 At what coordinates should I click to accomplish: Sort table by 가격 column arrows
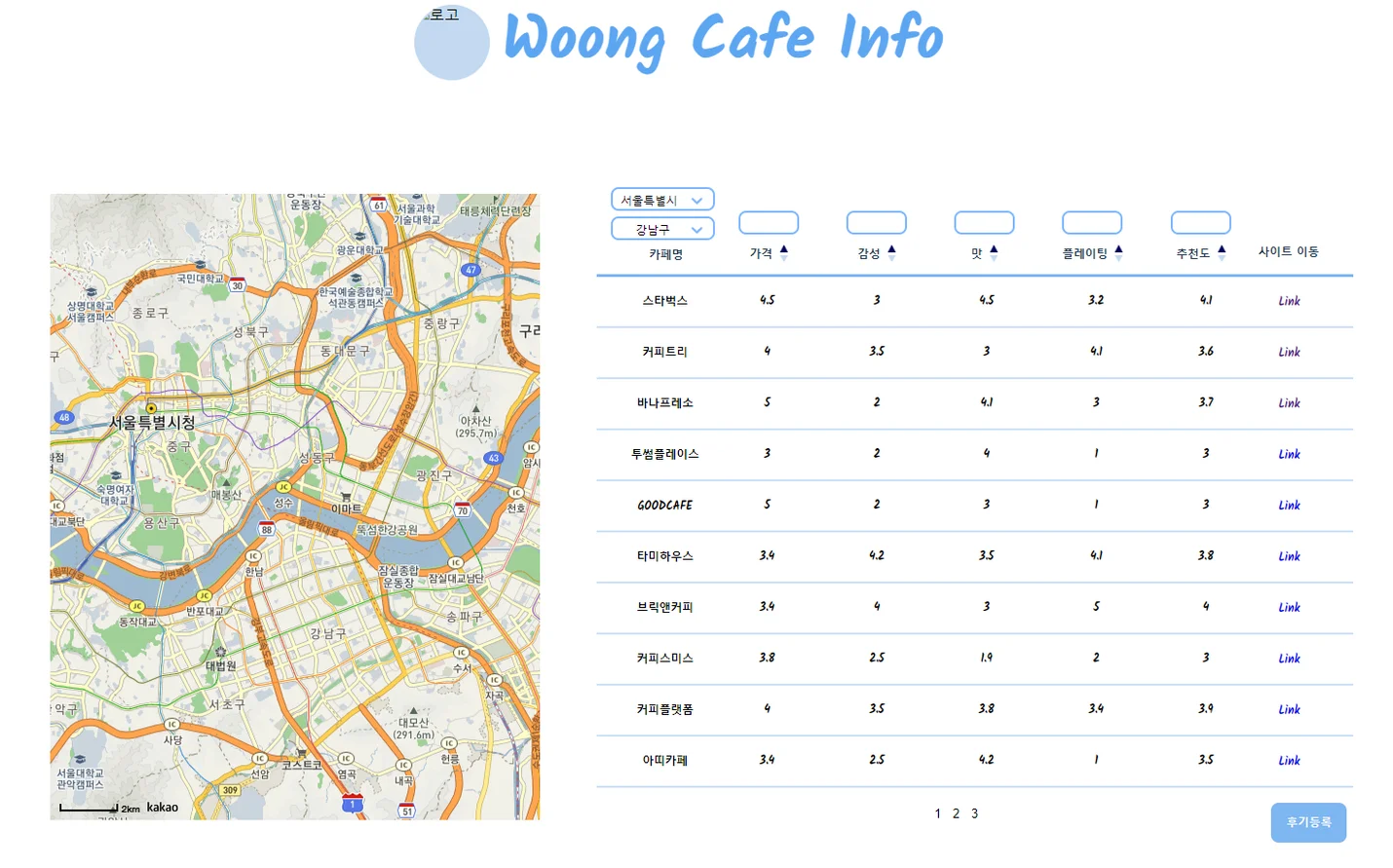click(784, 253)
